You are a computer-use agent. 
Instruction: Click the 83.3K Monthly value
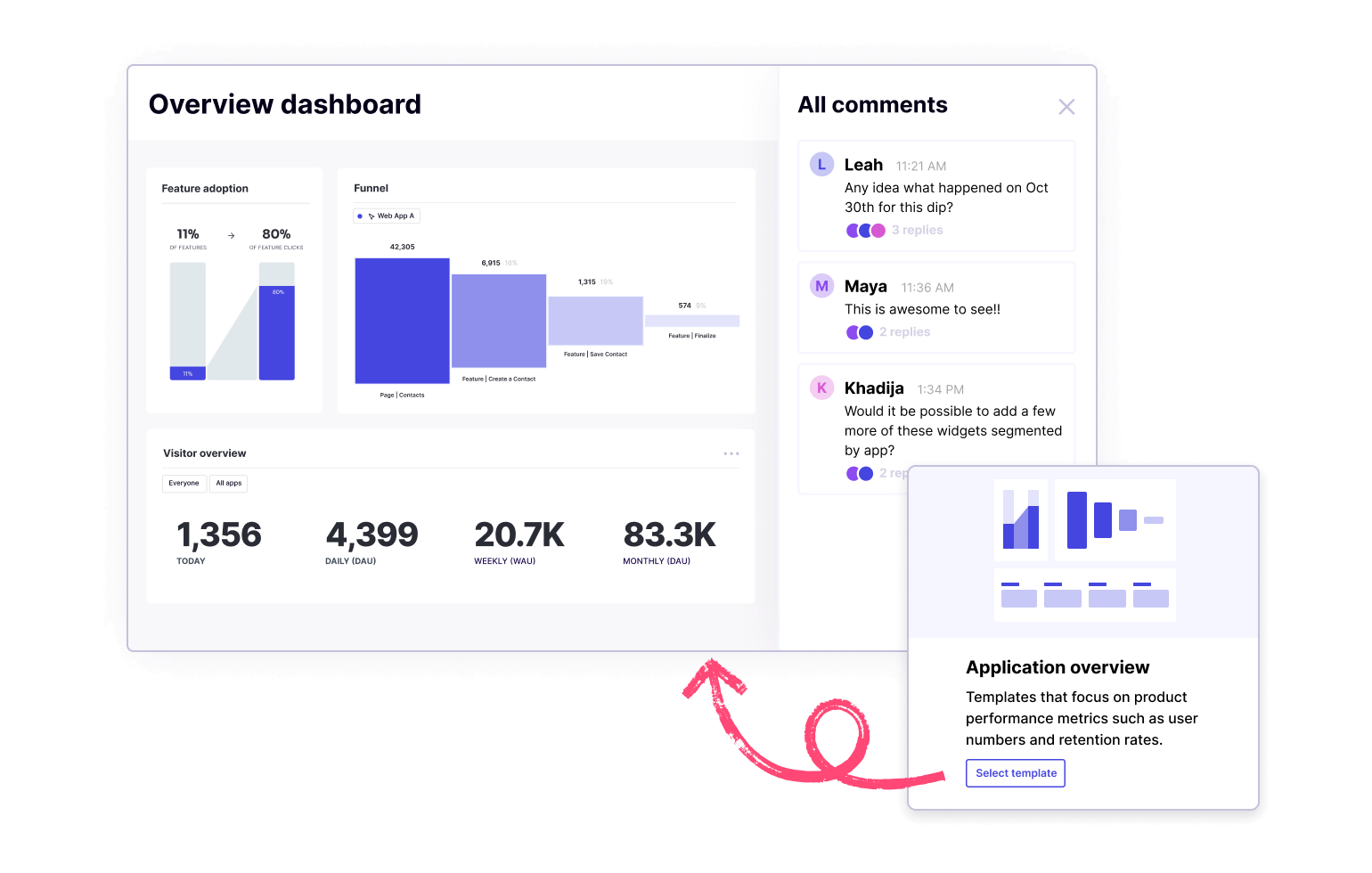coord(669,534)
